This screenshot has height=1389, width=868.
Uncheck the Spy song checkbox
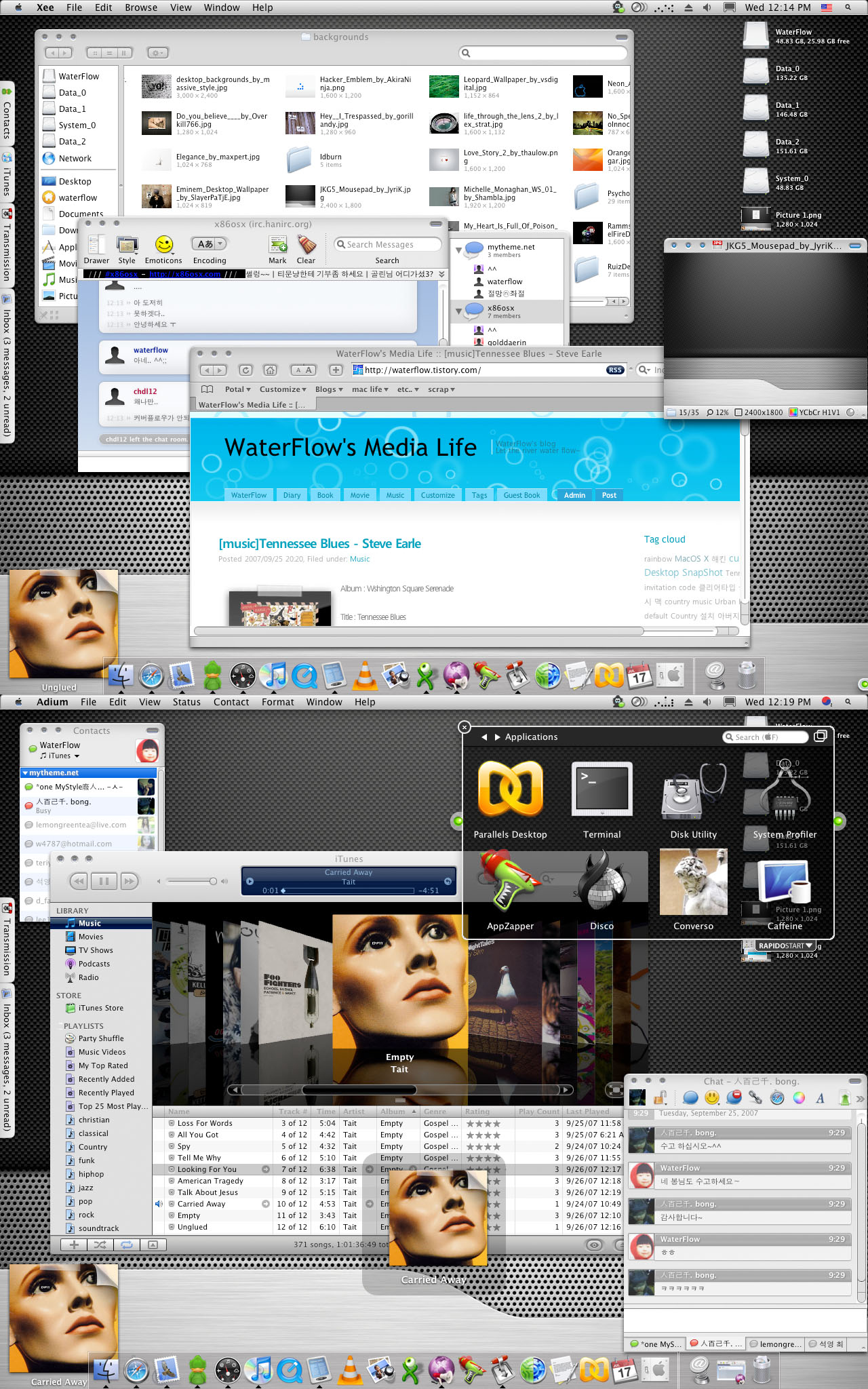click(x=172, y=1146)
